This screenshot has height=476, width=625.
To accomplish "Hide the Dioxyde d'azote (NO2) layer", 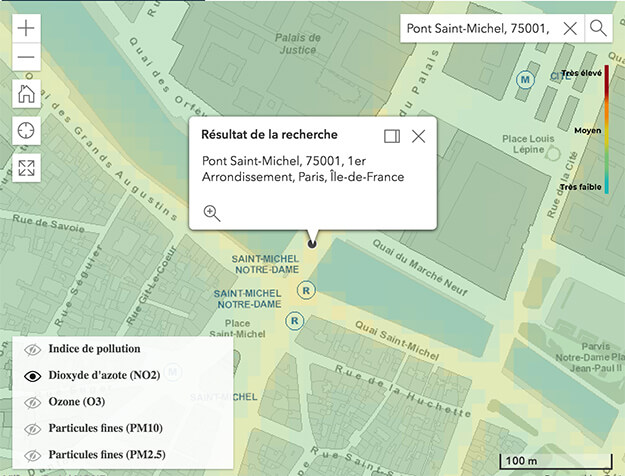I will click(x=34, y=376).
